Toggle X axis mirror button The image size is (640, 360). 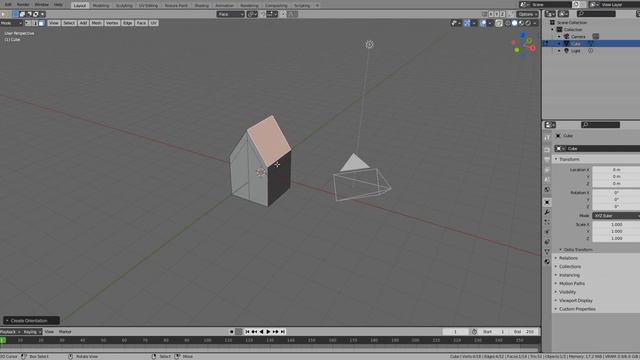491,14
